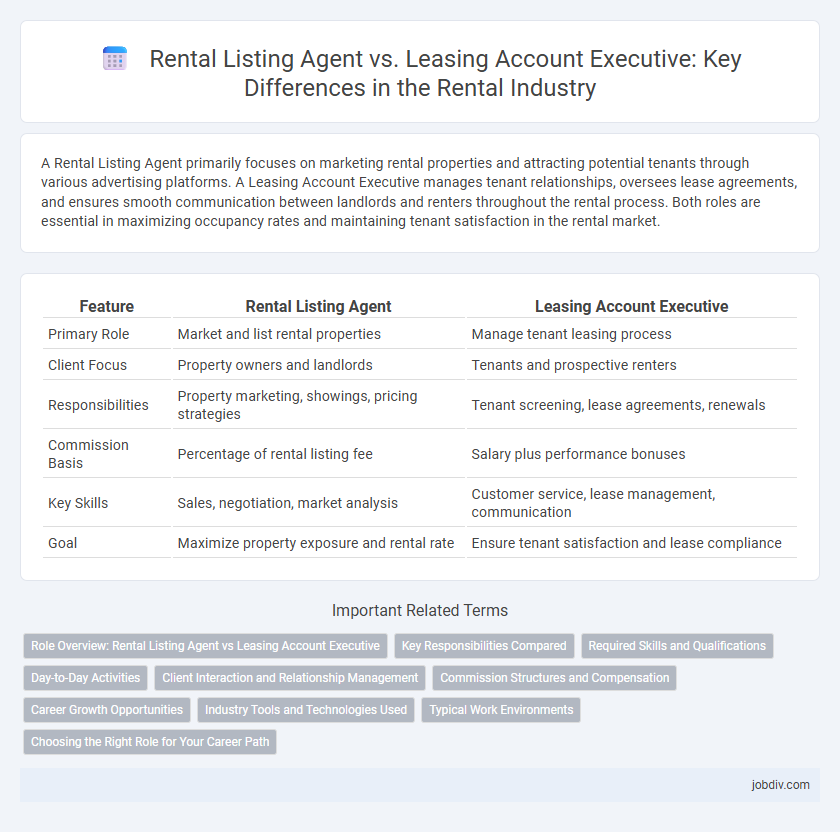Open the Typical Work Environments tag
This screenshot has height=832, width=840.
(501, 710)
